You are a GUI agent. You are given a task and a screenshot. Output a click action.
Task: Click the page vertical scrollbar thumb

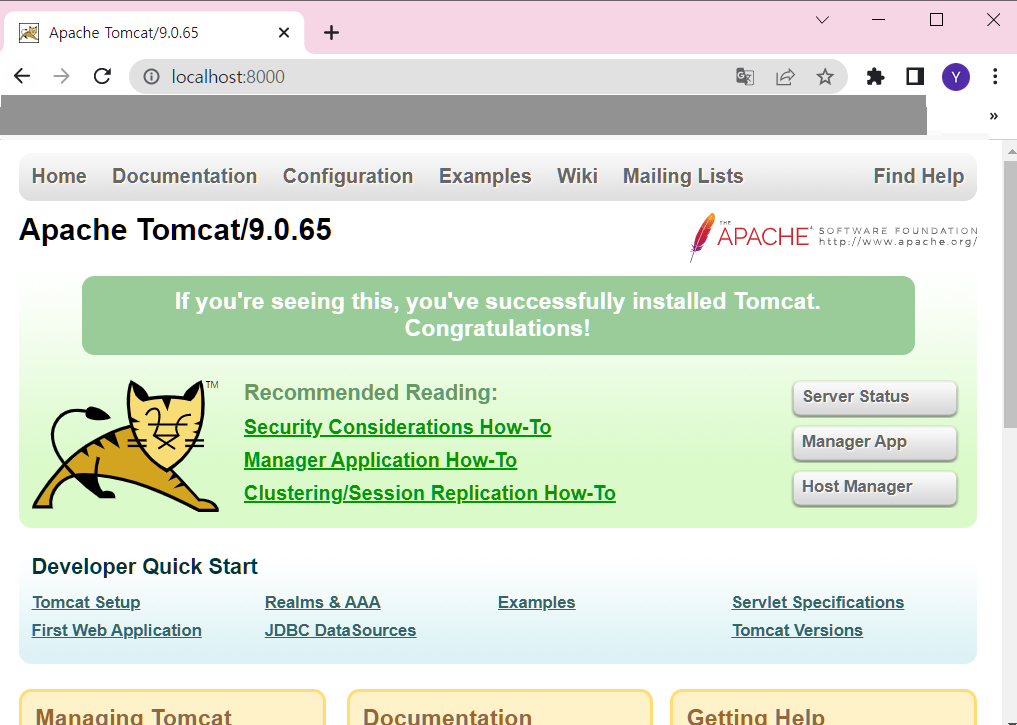click(1010, 295)
